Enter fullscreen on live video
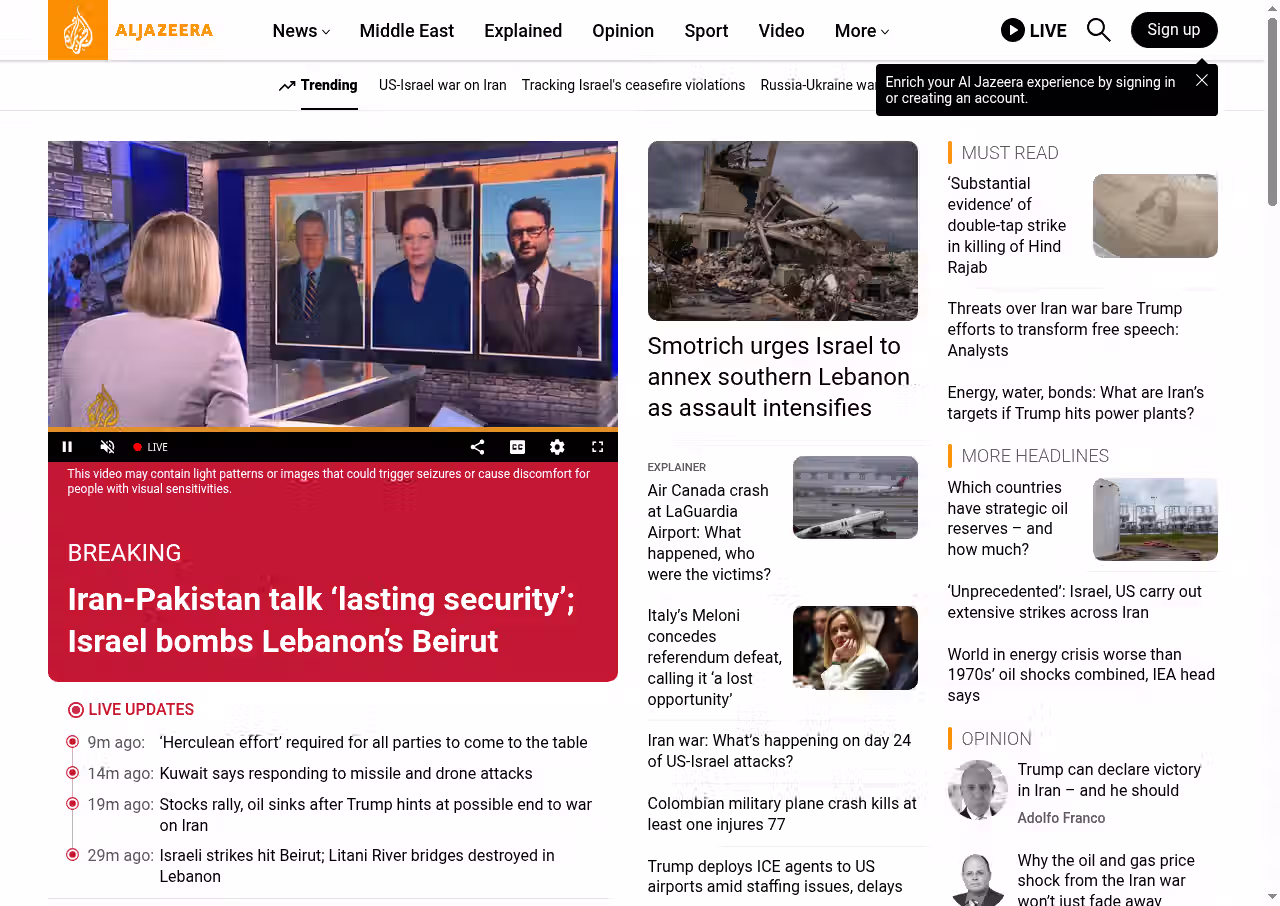 click(x=597, y=447)
